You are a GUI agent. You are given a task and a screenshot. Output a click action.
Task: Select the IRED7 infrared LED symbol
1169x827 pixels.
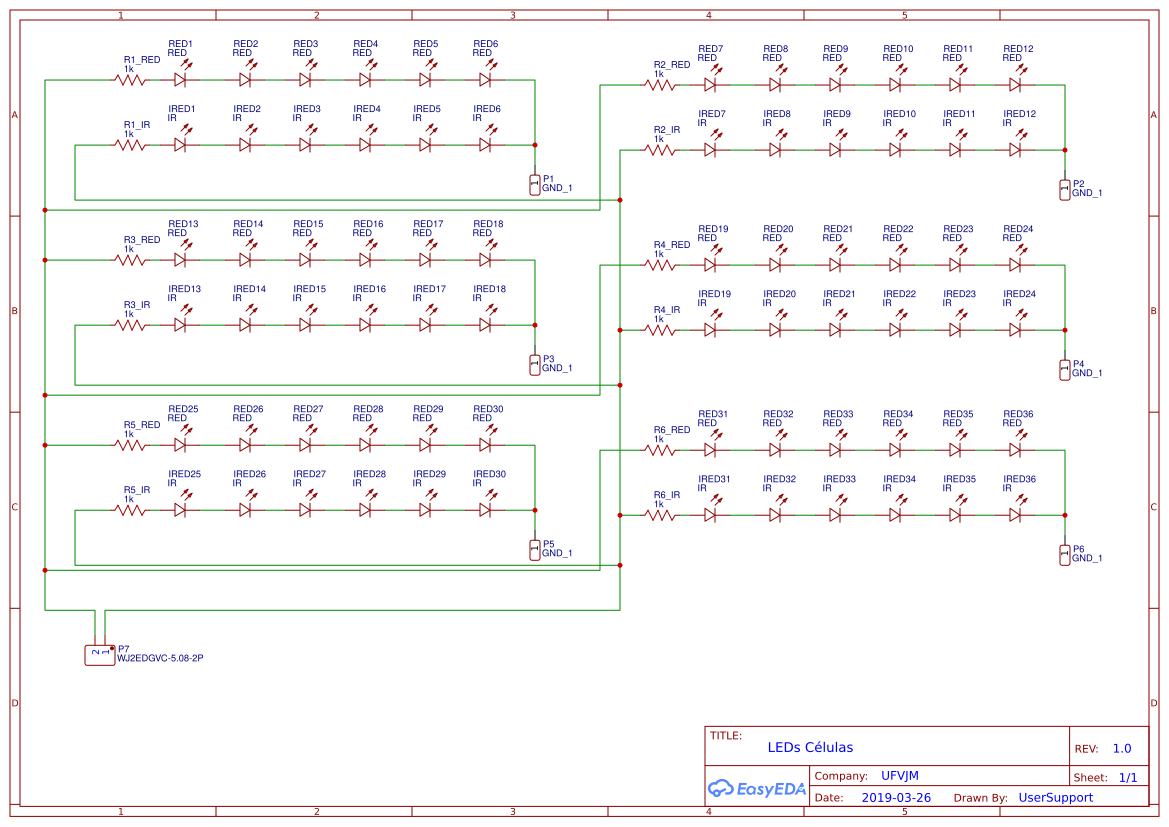[x=710, y=149]
